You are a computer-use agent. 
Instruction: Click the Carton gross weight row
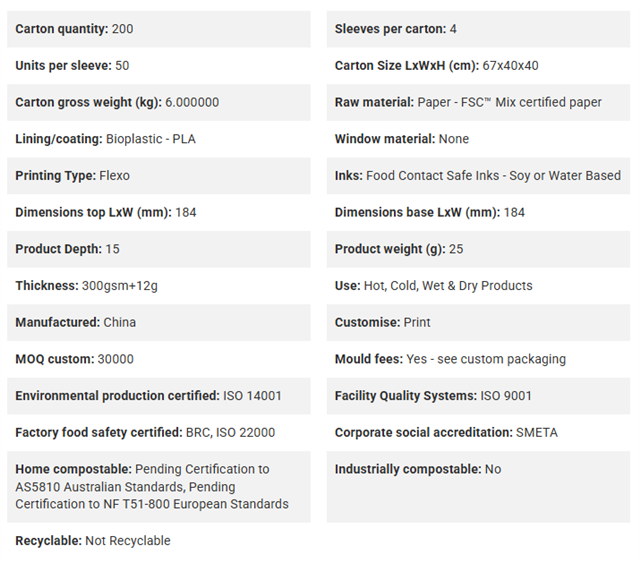[159, 102]
